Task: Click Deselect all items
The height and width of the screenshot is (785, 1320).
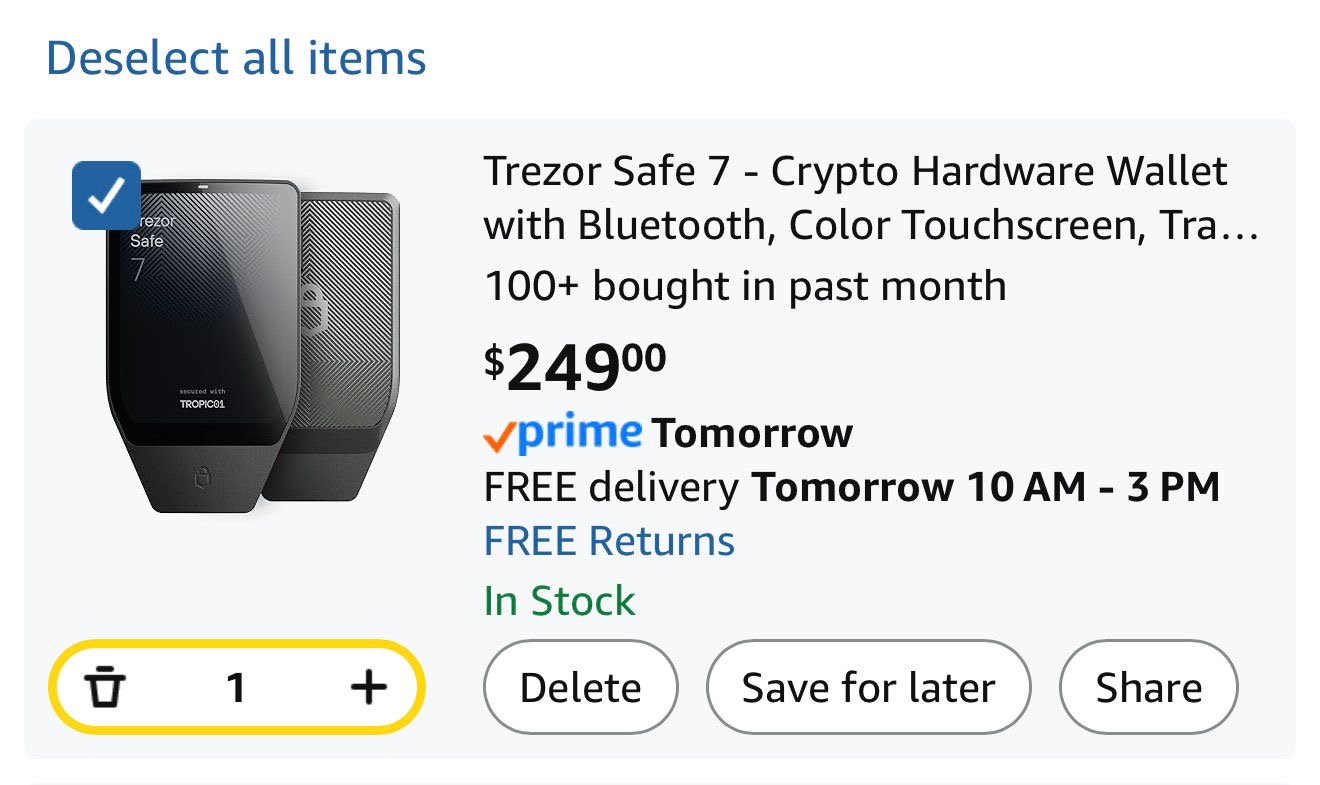Action: [236, 57]
